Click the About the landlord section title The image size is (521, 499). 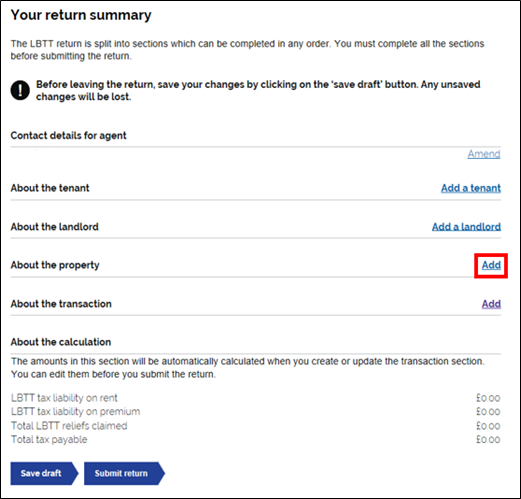[55, 227]
